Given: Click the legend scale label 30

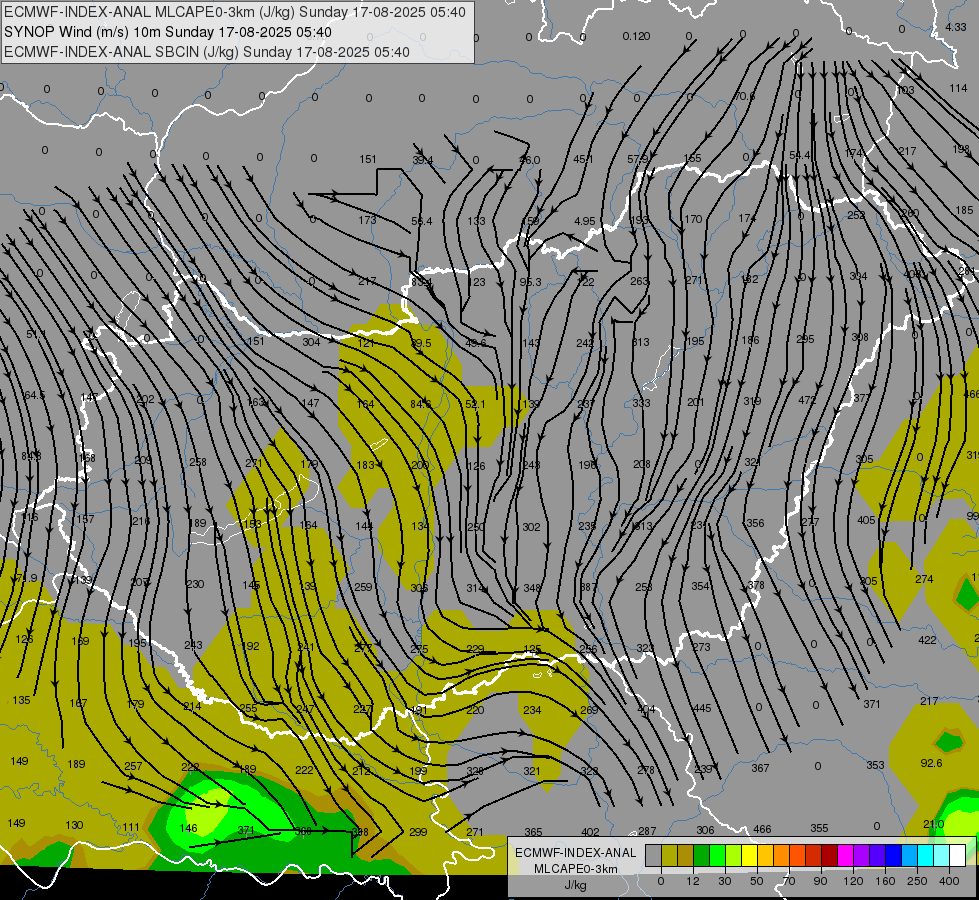Looking at the screenshot, I should click(725, 881).
